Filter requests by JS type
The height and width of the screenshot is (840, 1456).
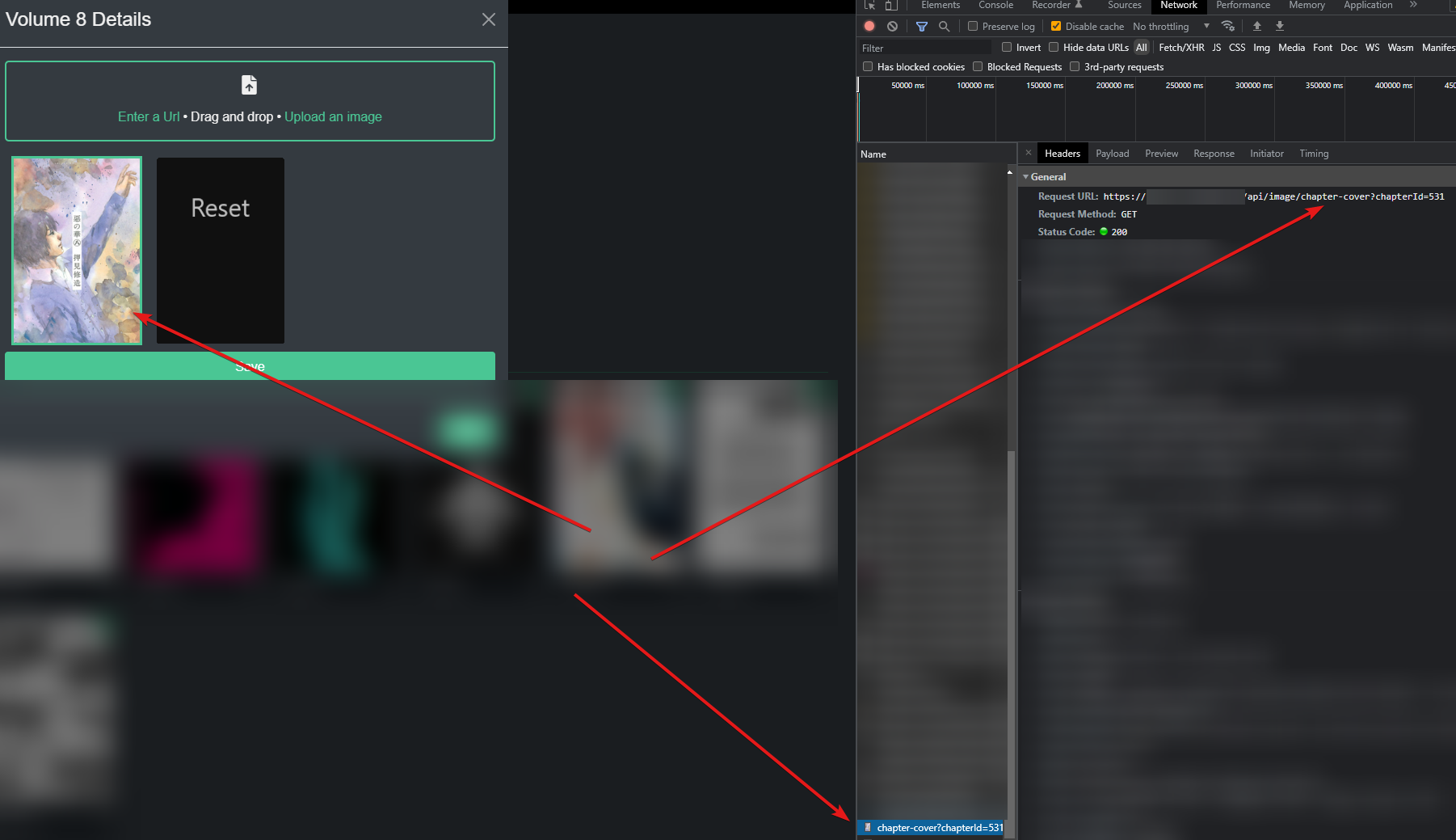click(1216, 48)
